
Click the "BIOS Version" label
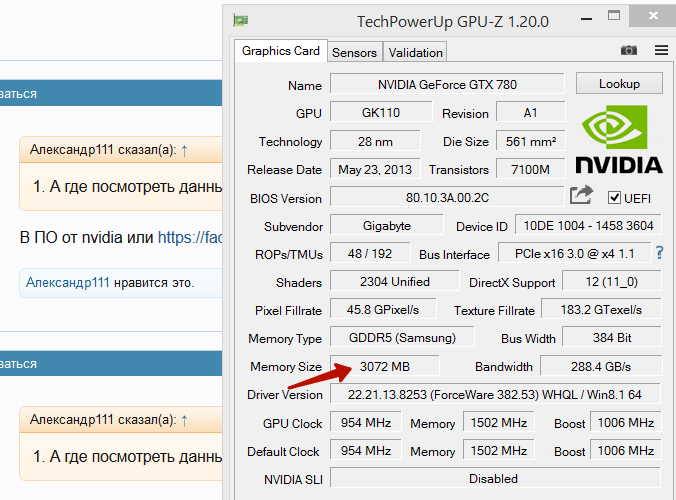[x=286, y=199]
